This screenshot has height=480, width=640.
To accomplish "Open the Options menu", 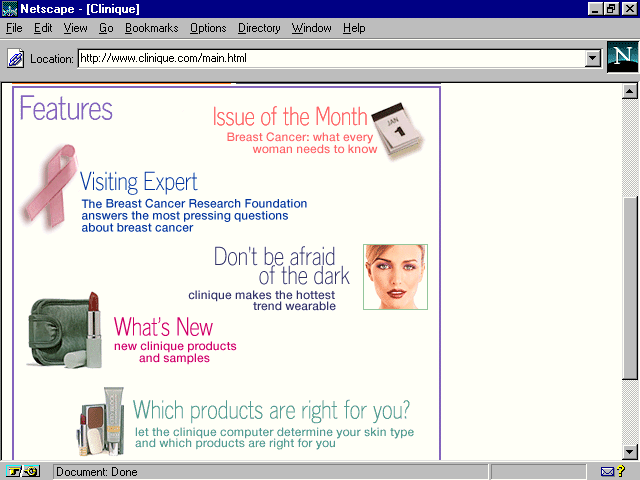I will (x=208, y=28).
